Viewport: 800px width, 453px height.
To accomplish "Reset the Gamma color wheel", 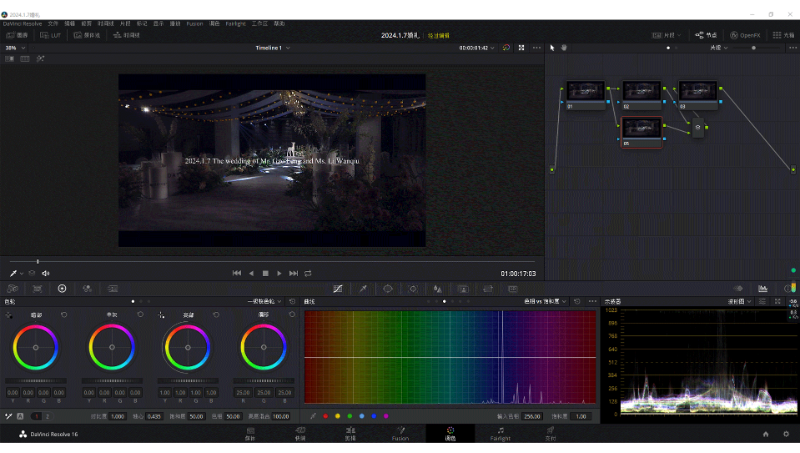I will click(140, 315).
